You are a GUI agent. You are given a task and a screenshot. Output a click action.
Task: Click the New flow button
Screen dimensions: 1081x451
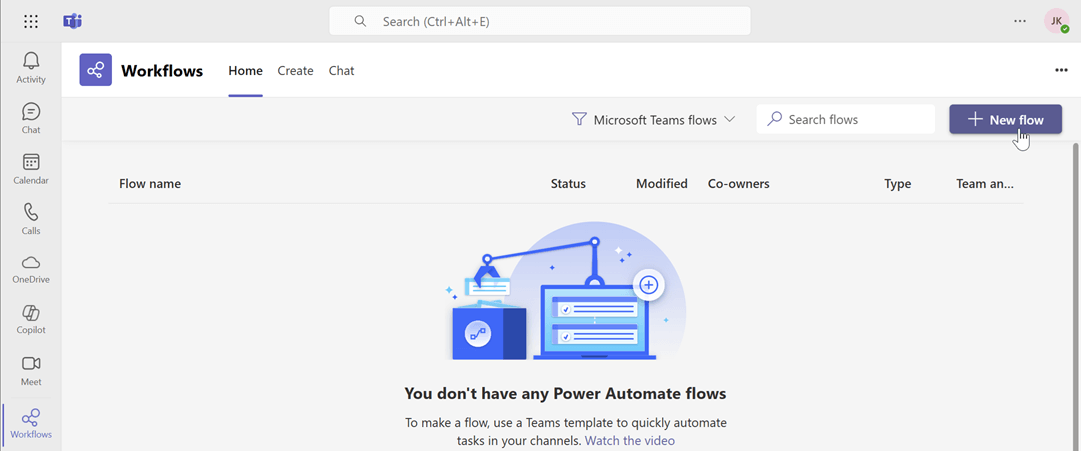[x=1005, y=120]
